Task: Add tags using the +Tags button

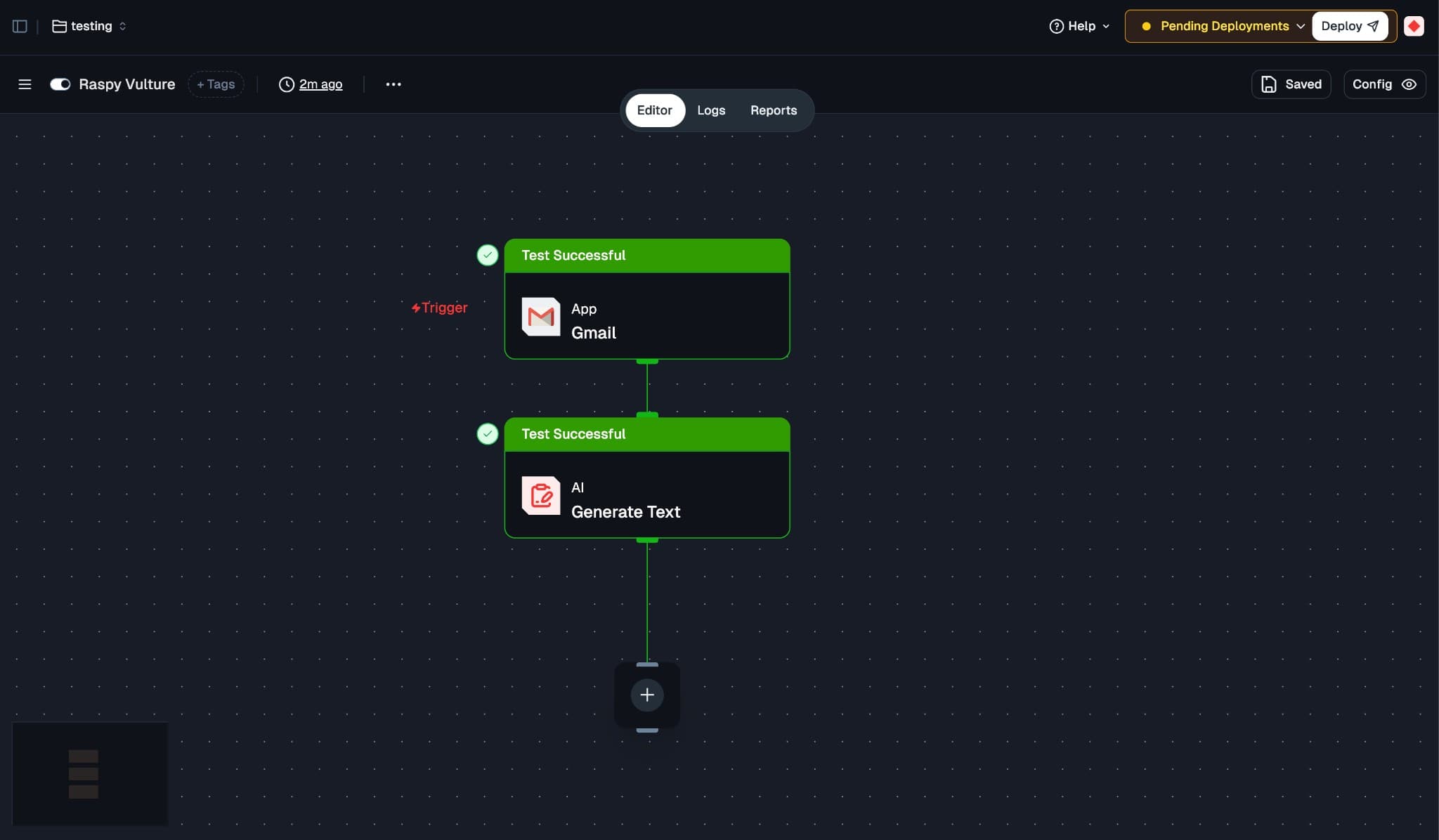Action: click(x=216, y=84)
